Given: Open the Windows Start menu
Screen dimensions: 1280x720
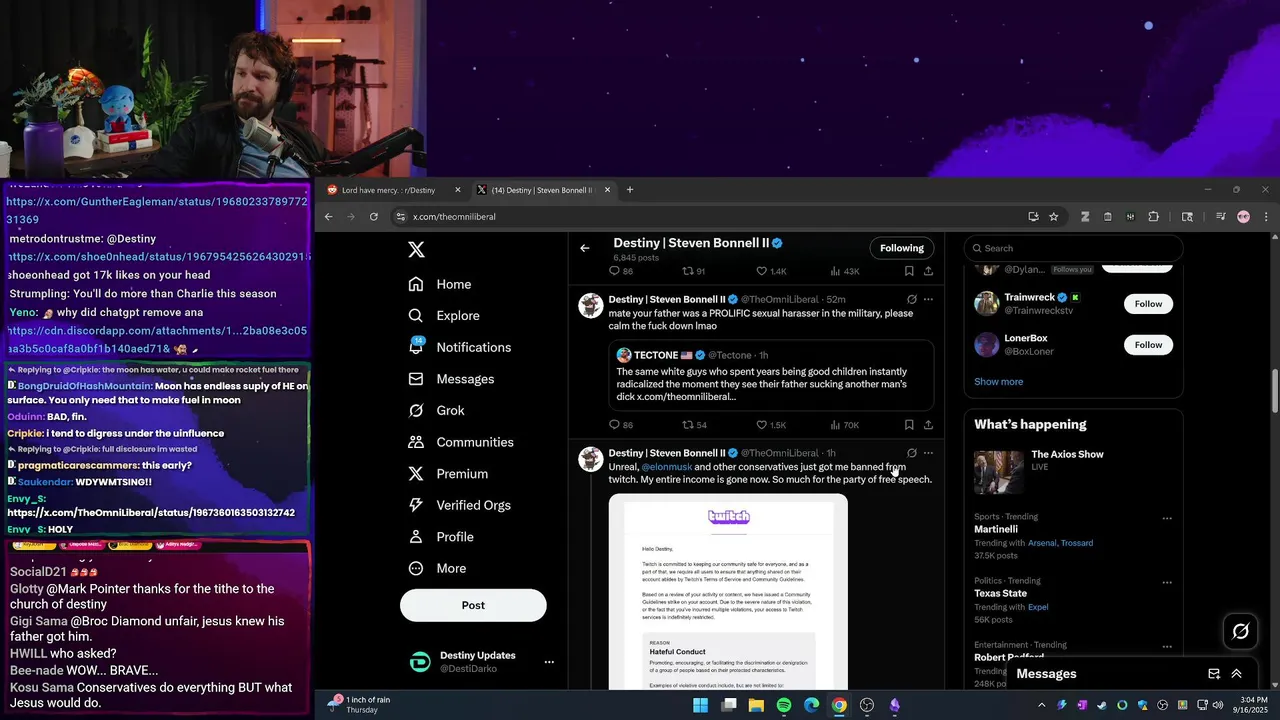Looking at the screenshot, I should (701, 705).
